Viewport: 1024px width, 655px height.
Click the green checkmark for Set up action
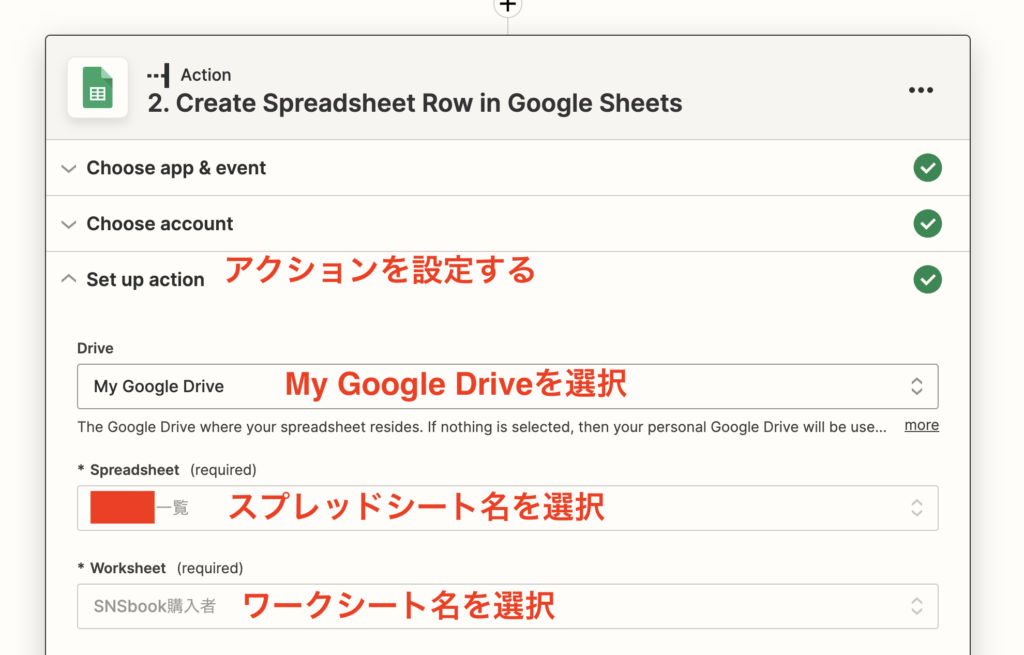coord(927,280)
